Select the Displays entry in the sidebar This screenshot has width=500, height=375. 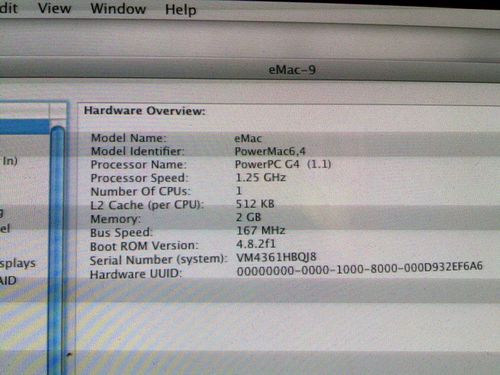[17, 263]
